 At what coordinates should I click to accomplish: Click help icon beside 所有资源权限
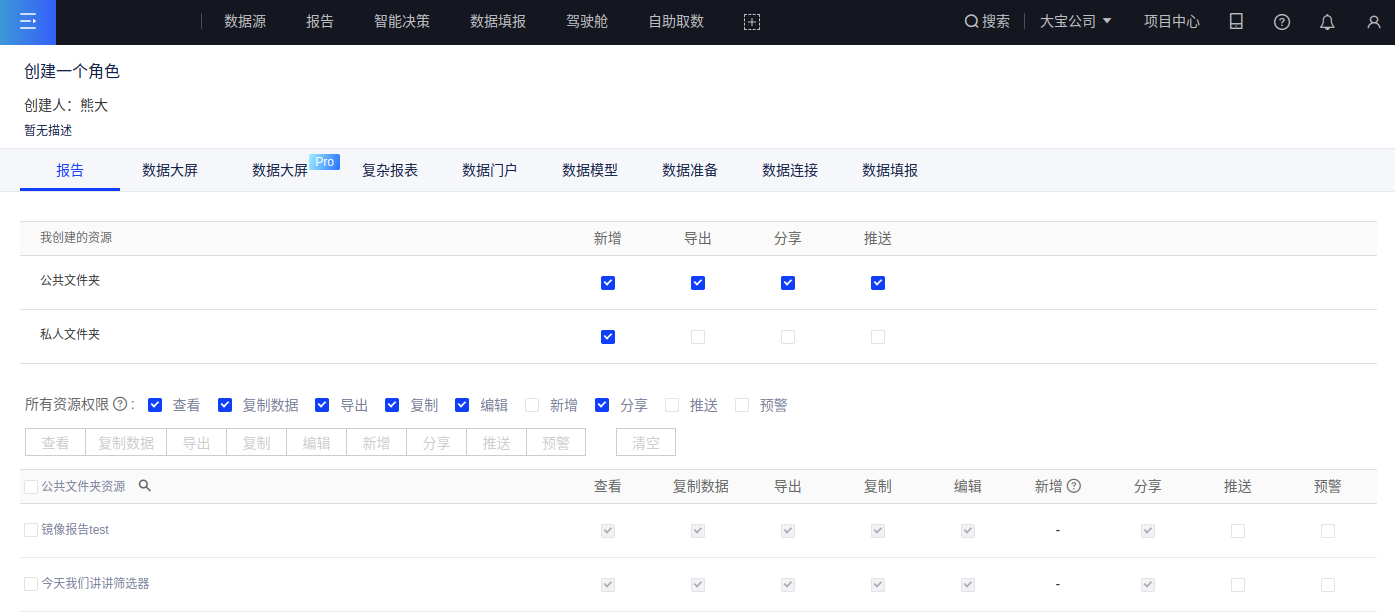point(120,405)
